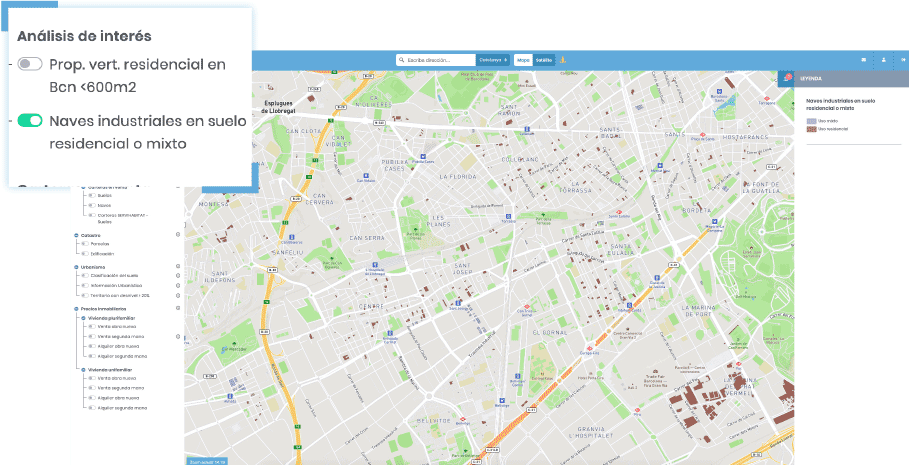The image size is (909, 465).
Task: Click the 'PUBILLA CASES' map label
Action: coord(397,165)
